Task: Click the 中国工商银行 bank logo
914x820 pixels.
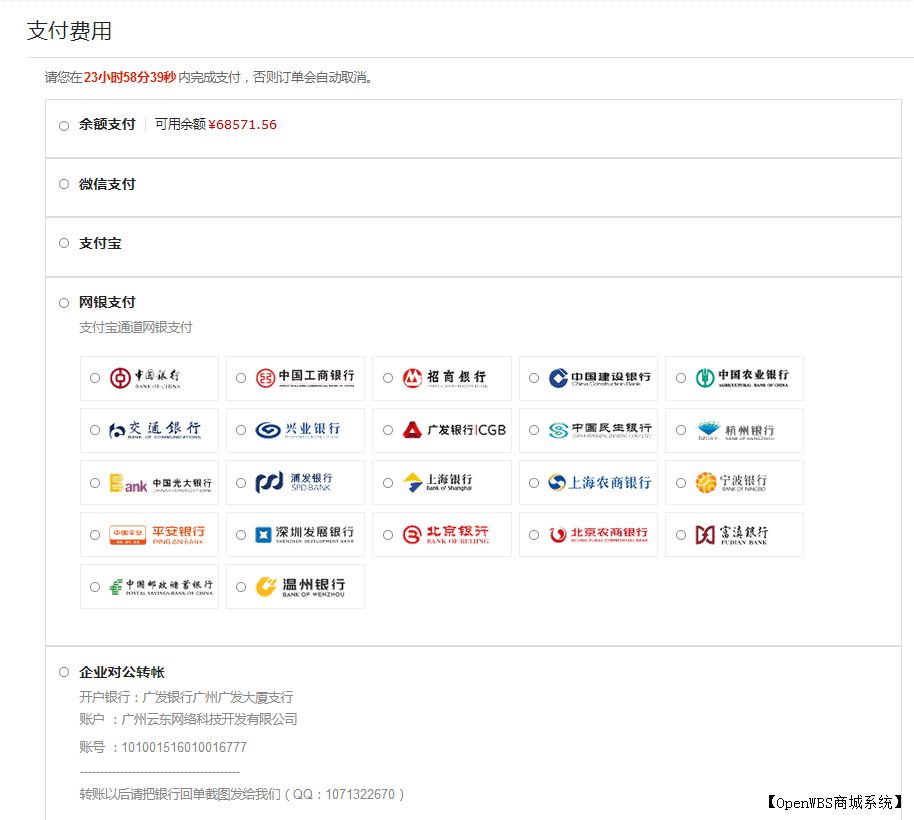Action: point(305,378)
